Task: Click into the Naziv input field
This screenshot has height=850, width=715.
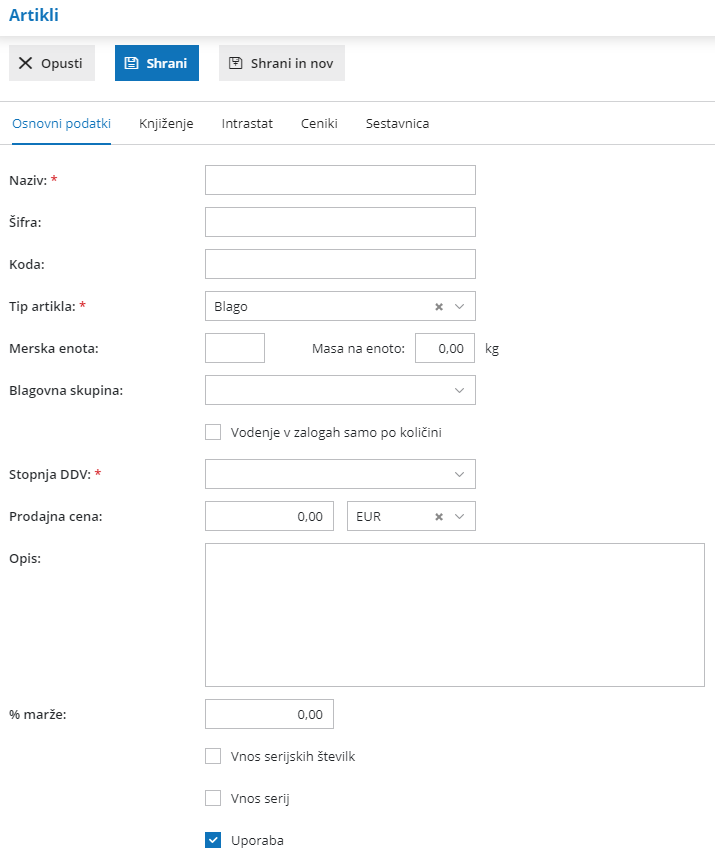Action: pos(340,180)
